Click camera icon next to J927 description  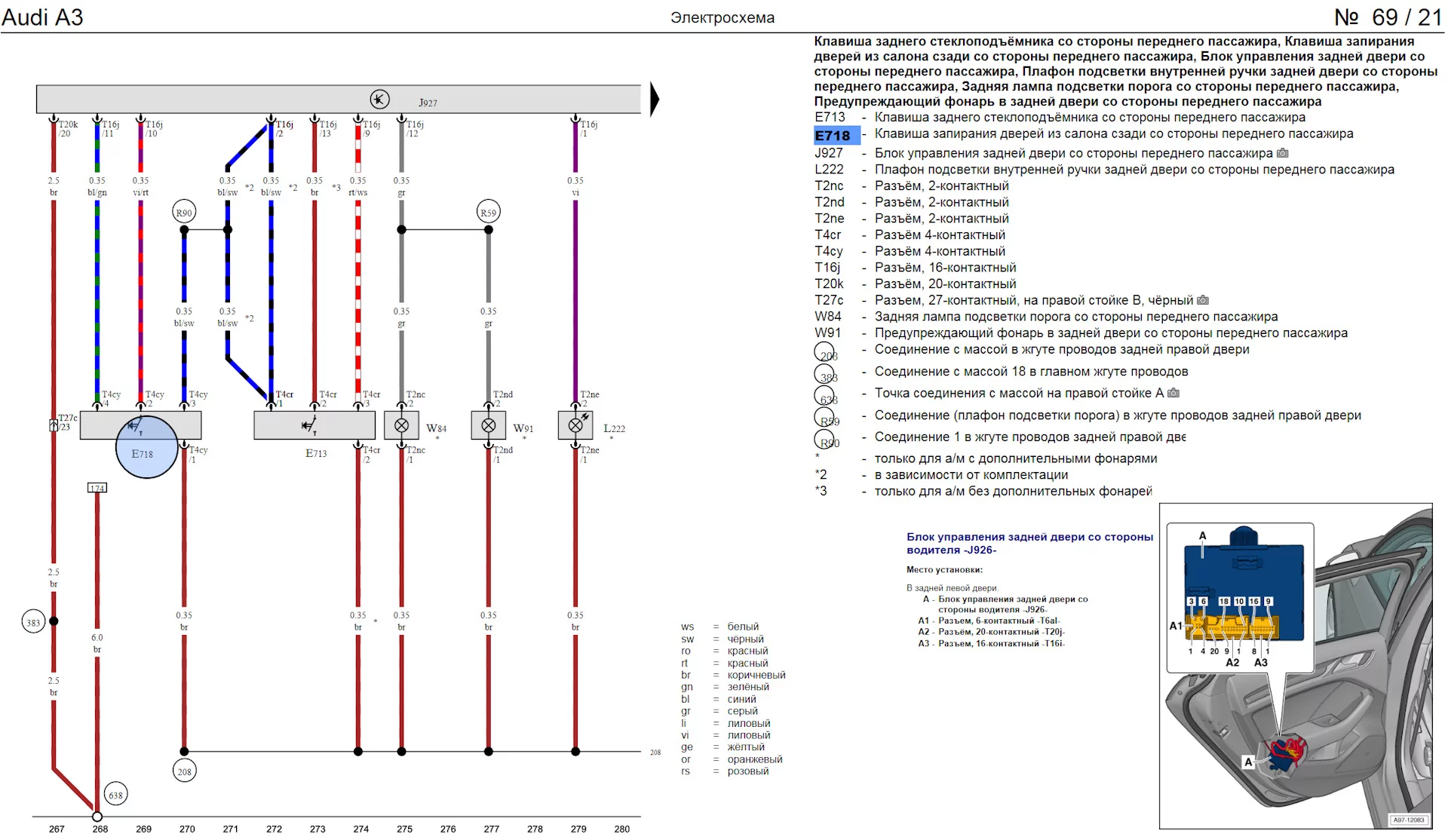1282,153
